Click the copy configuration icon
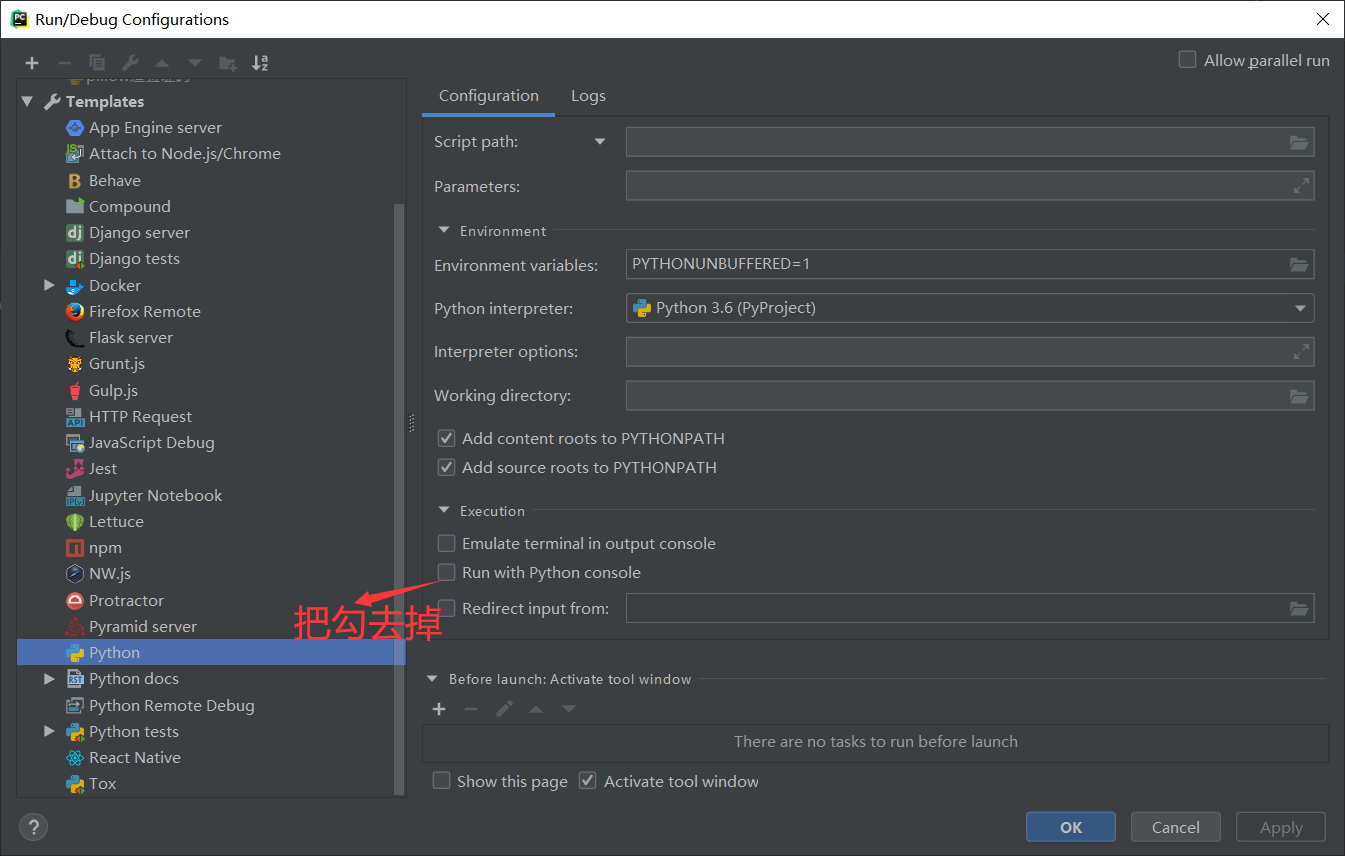The image size is (1345, 856). [x=97, y=63]
